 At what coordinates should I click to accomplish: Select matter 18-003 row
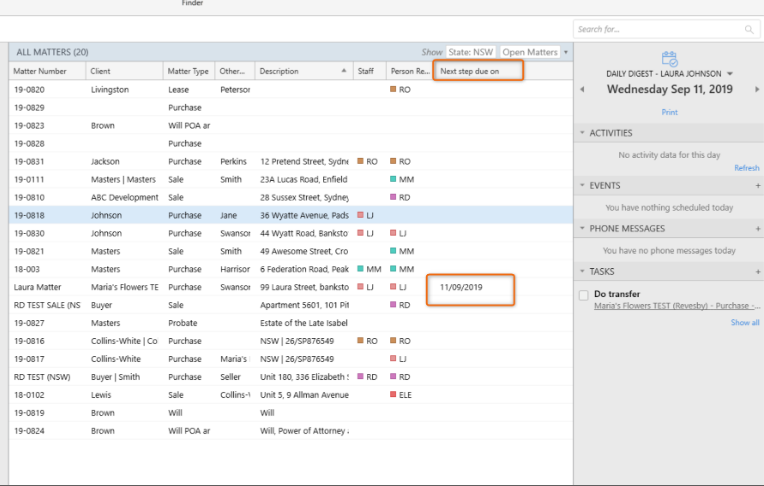(x=290, y=269)
